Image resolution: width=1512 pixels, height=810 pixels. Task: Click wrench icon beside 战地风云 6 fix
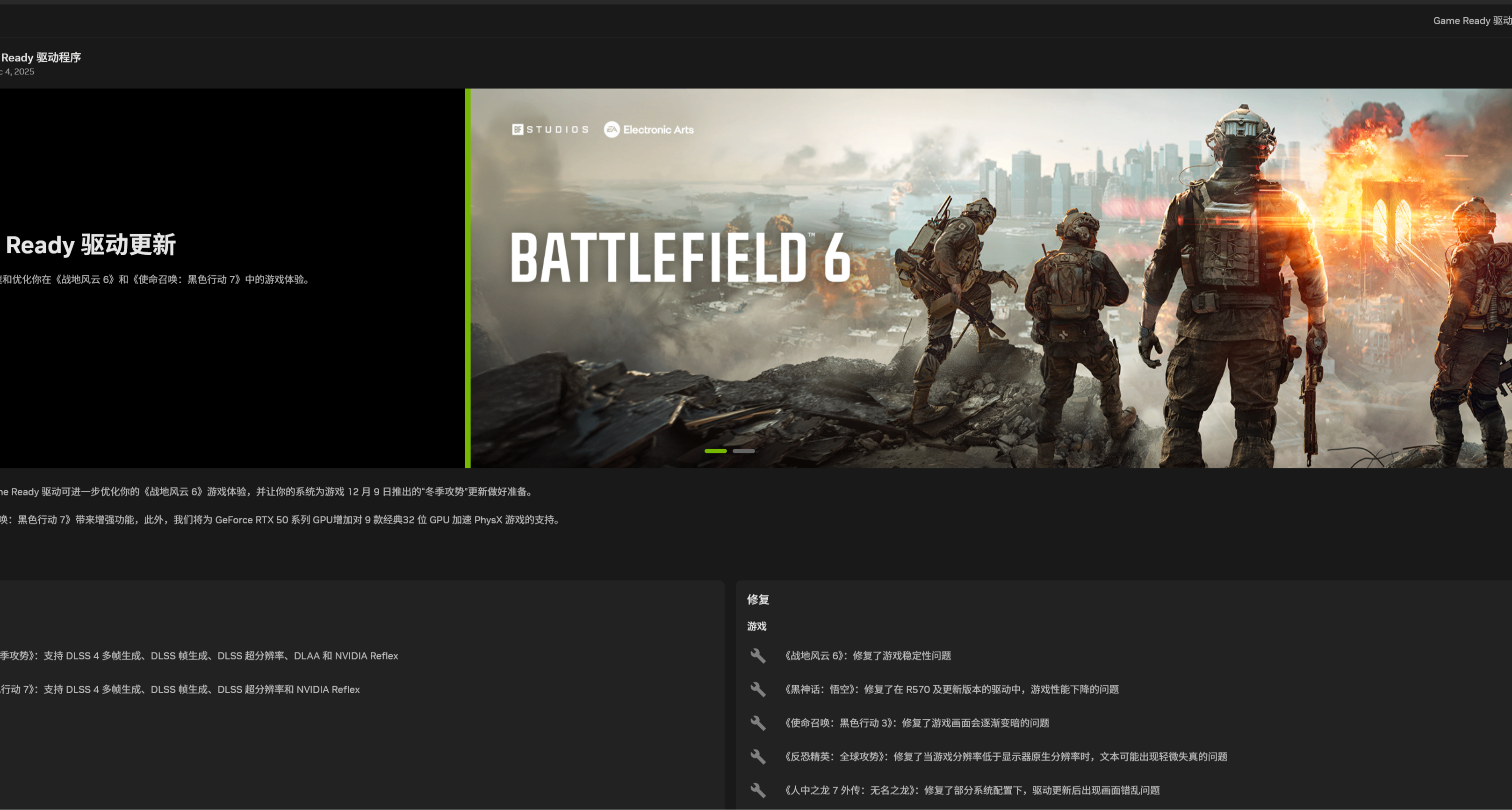pyautogui.click(x=758, y=656)
